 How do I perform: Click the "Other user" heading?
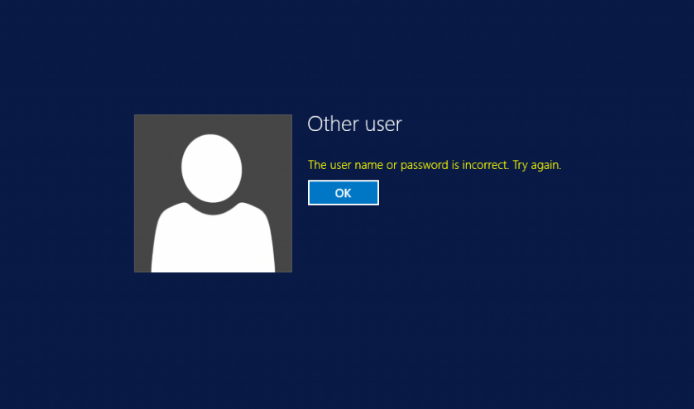354,124
